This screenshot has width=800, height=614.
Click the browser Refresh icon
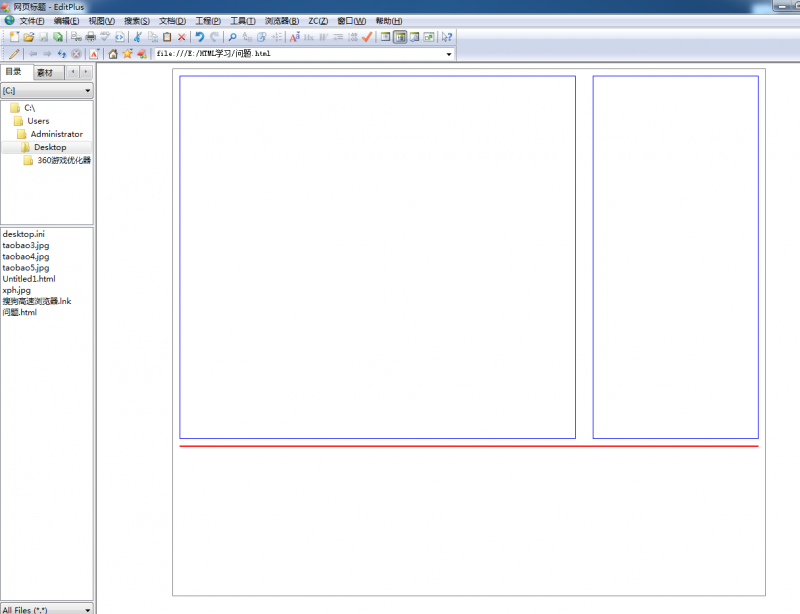click(x=62, y=54)
